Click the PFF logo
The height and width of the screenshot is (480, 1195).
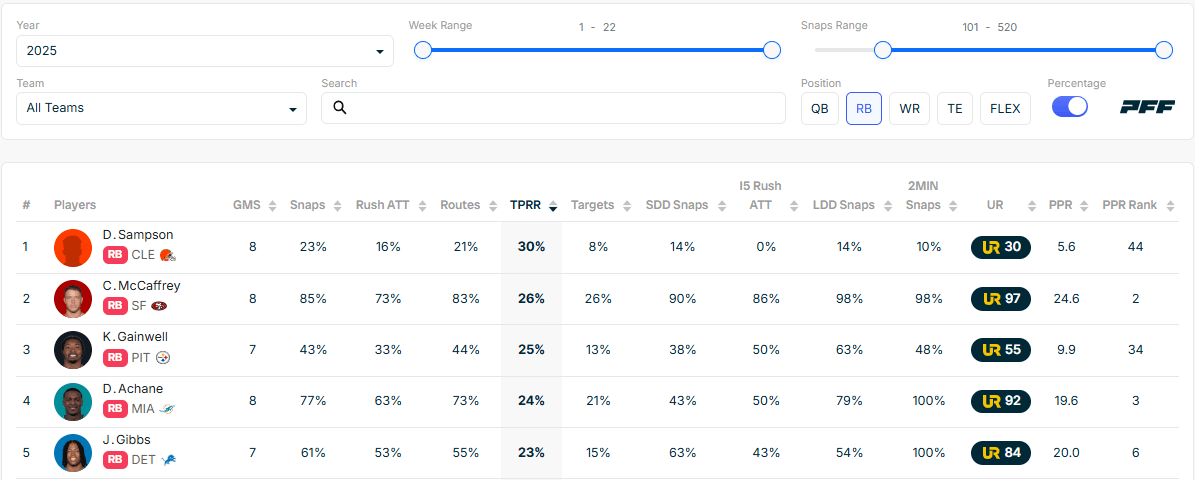click(1147, 107)
